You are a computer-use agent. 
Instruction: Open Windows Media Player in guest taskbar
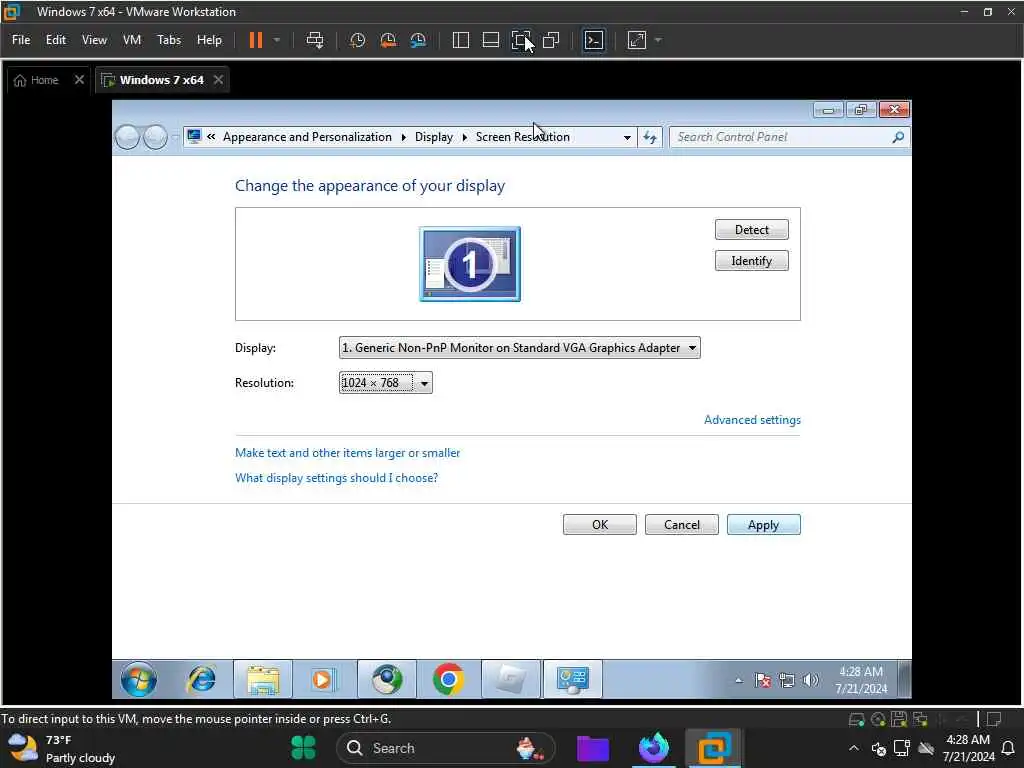tap(322, 679)
